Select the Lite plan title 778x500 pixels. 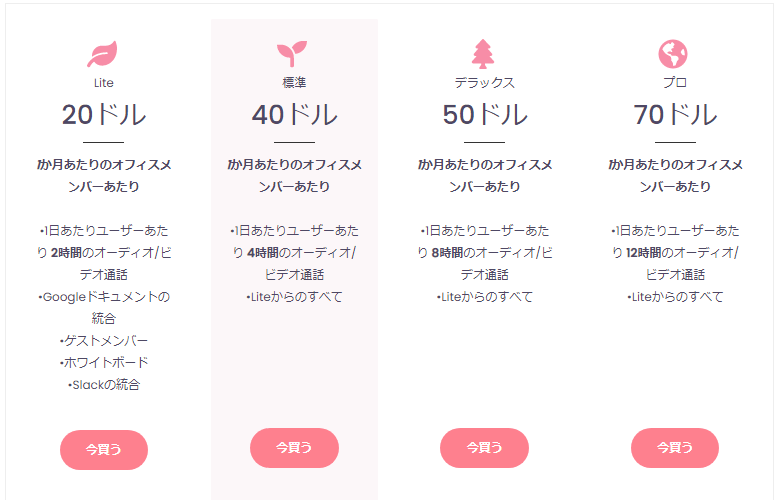104,83
